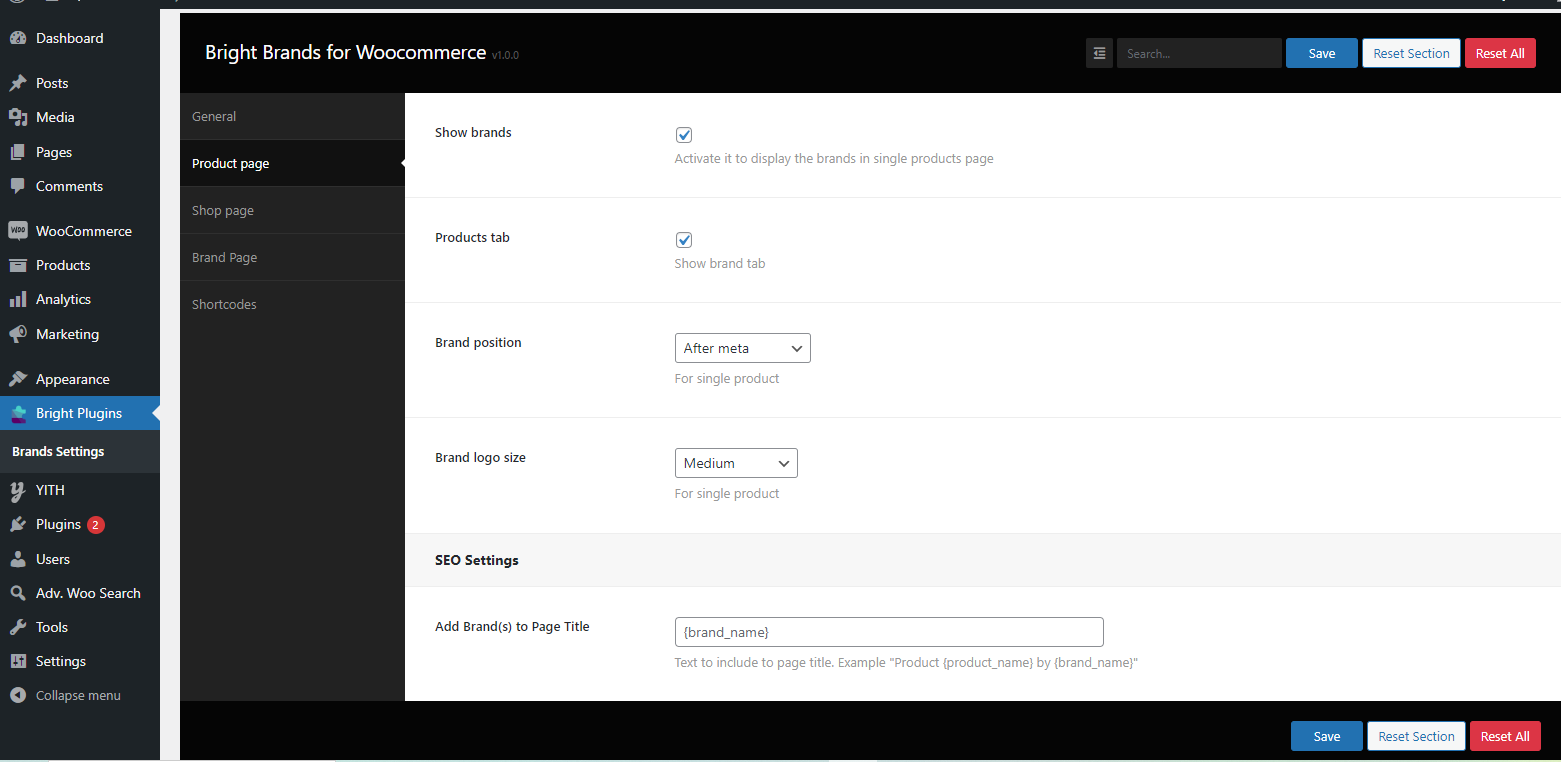Click the top Reset Section button
This screenshot has height=762, width=1561.
point(1410,54)
